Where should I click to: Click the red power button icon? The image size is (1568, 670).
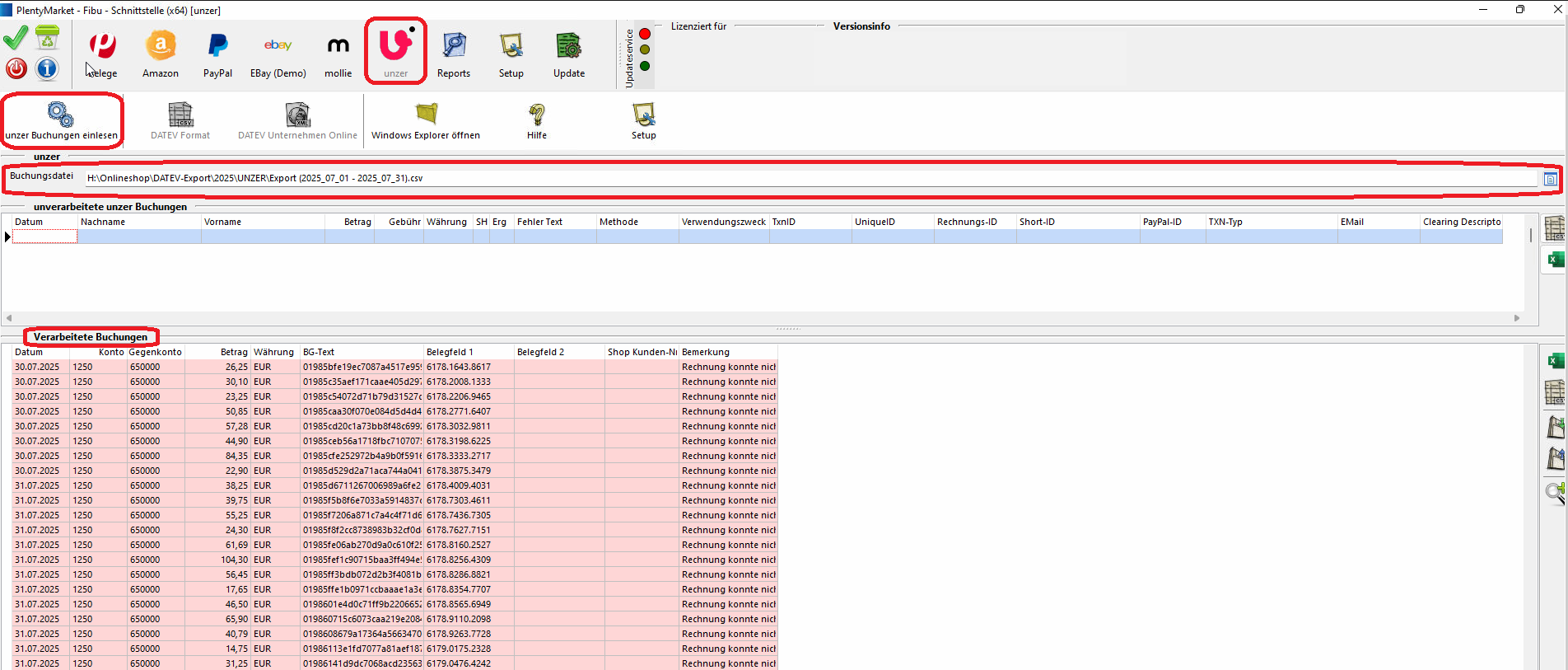(x=16, y=68)
